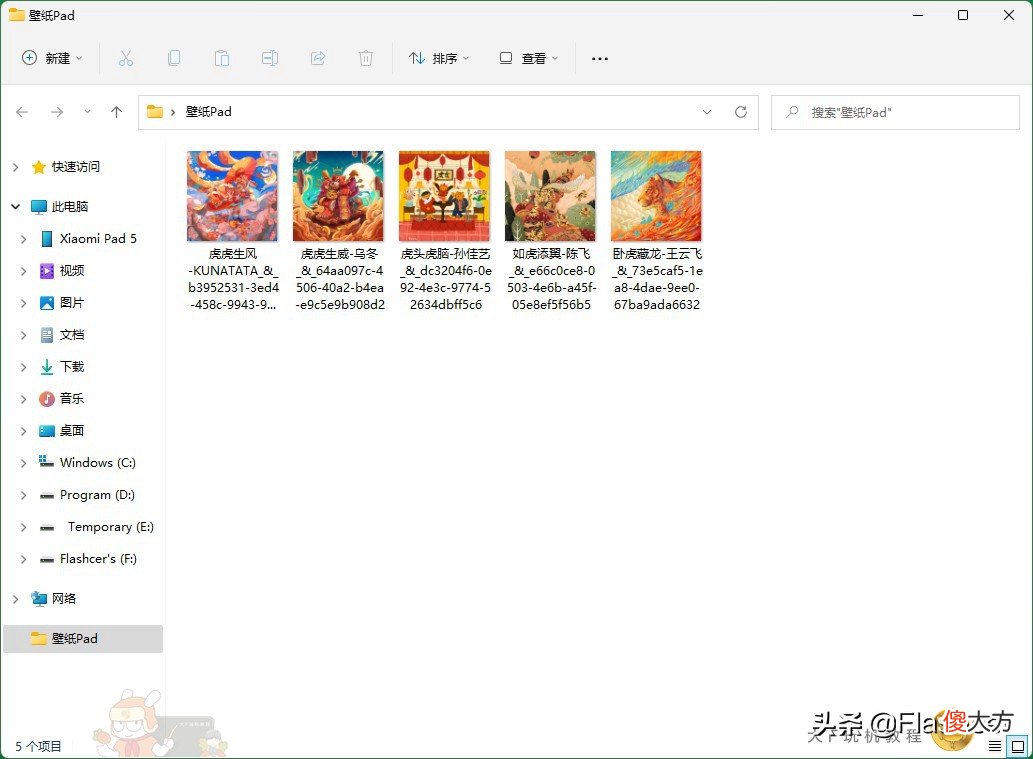Open Windows (C:) drive

98,463
